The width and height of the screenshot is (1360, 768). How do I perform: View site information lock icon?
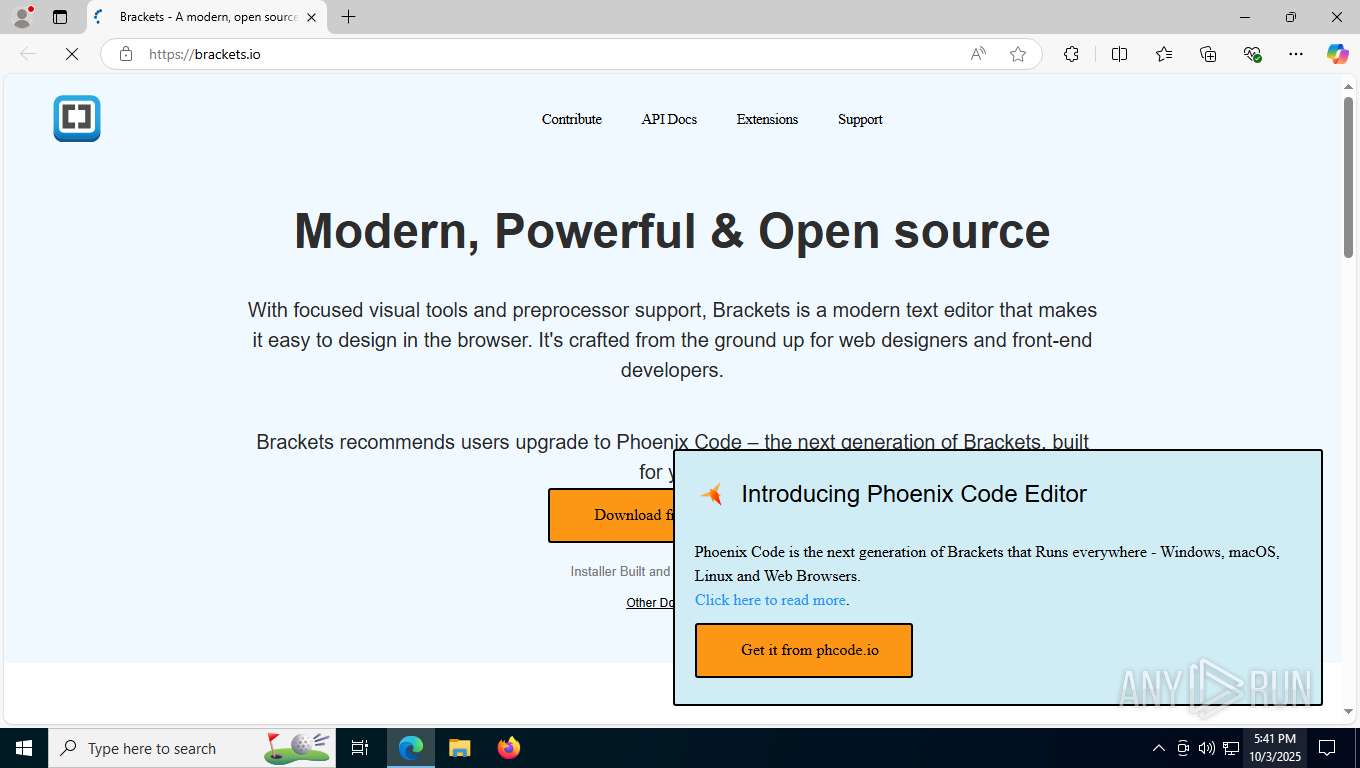[126, 54]
